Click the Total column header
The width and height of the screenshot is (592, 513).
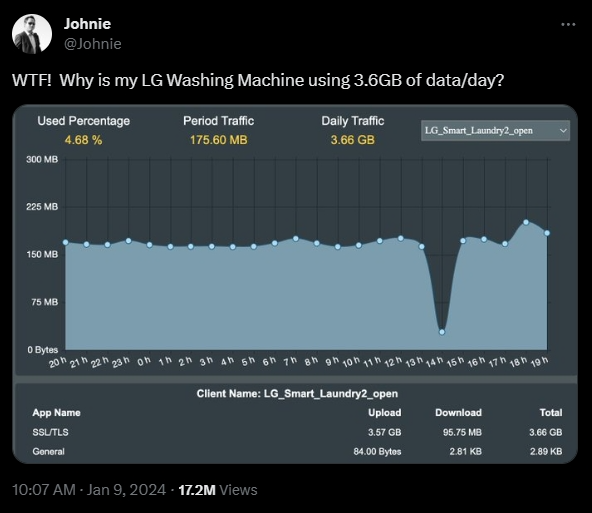click(x=551, y=413)
